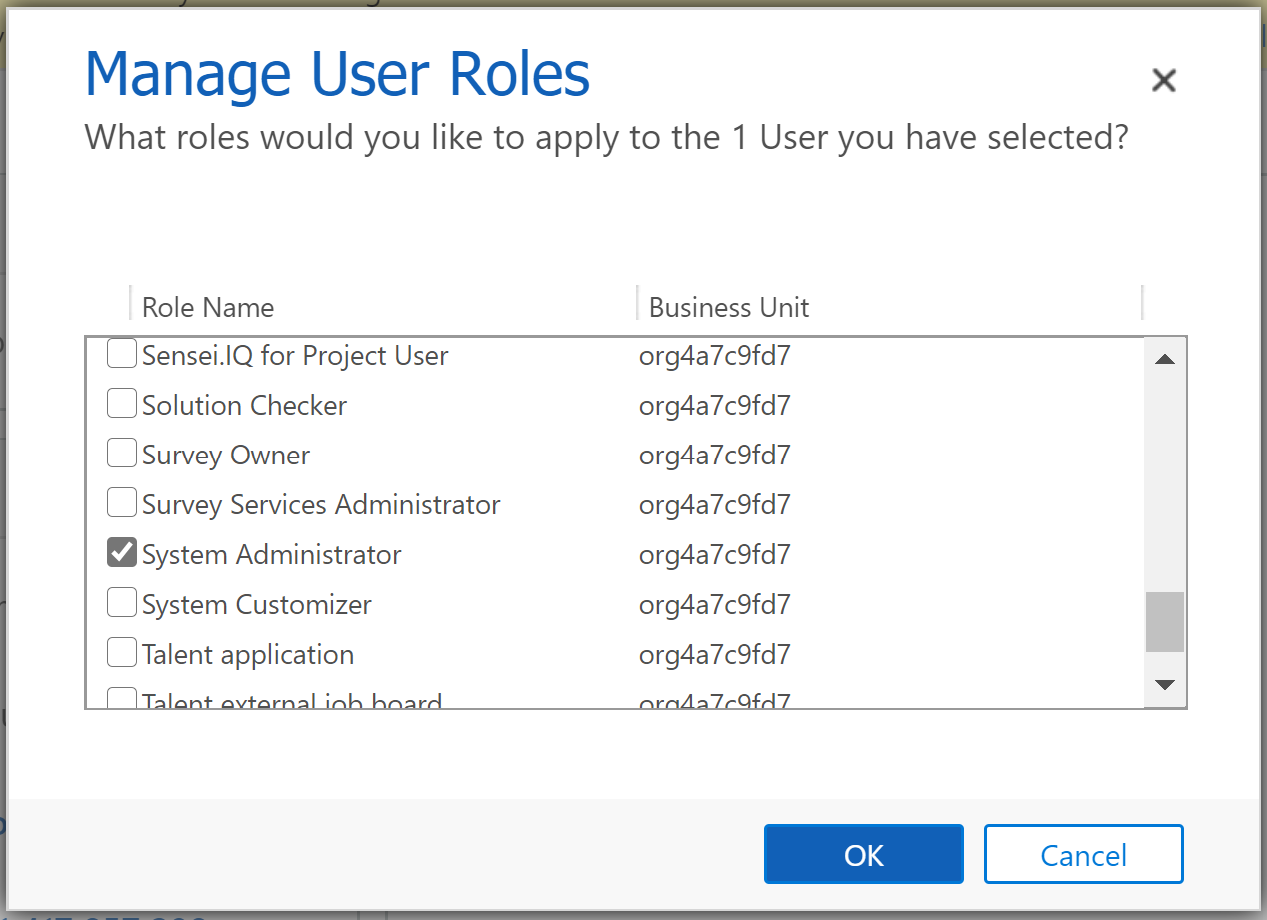Check the Sensei.IQ for Project User role
Screen dimensions: 1267x920
122,354
